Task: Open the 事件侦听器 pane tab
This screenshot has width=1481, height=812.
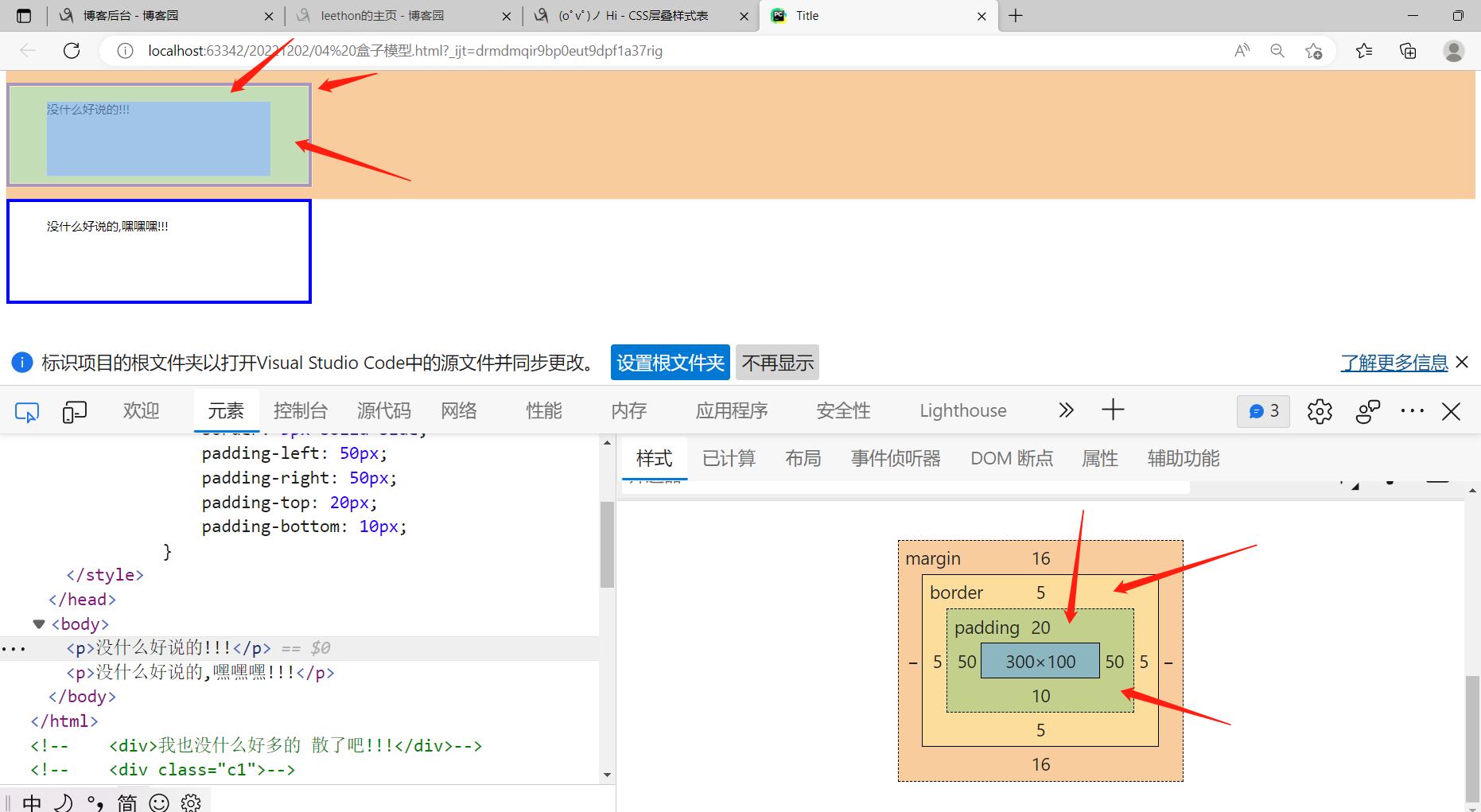Action: point(896,458)
